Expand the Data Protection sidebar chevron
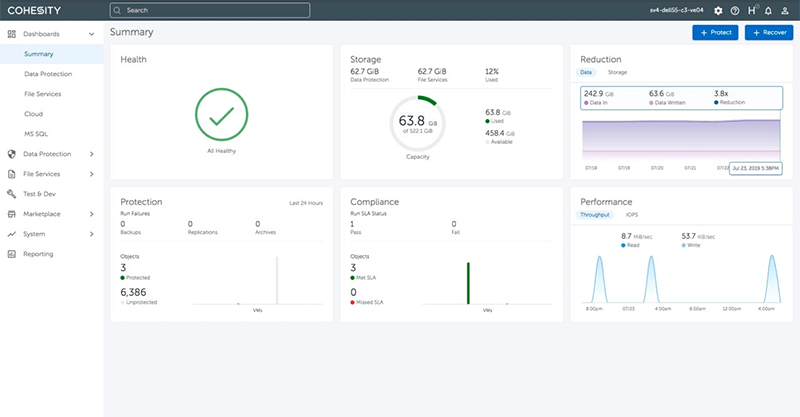The height and width of the screenshot is (417, 800). (92, 154)
